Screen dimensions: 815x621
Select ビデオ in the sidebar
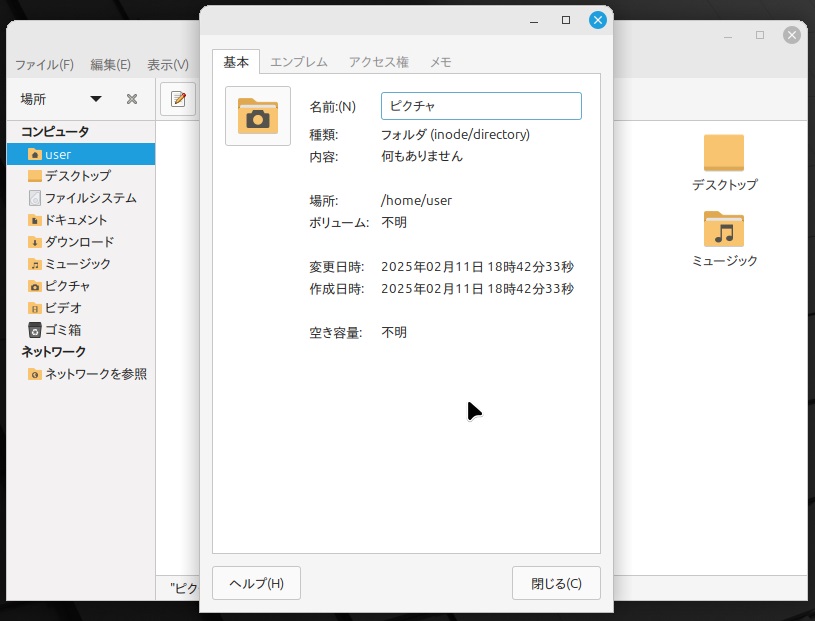coord(63,308)
